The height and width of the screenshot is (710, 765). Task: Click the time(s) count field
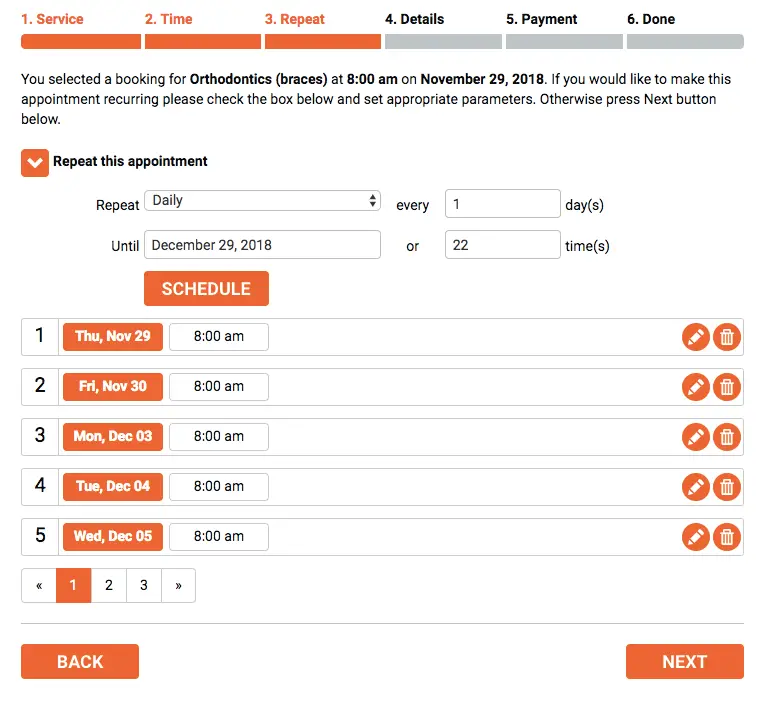click(x=503, y=244)
